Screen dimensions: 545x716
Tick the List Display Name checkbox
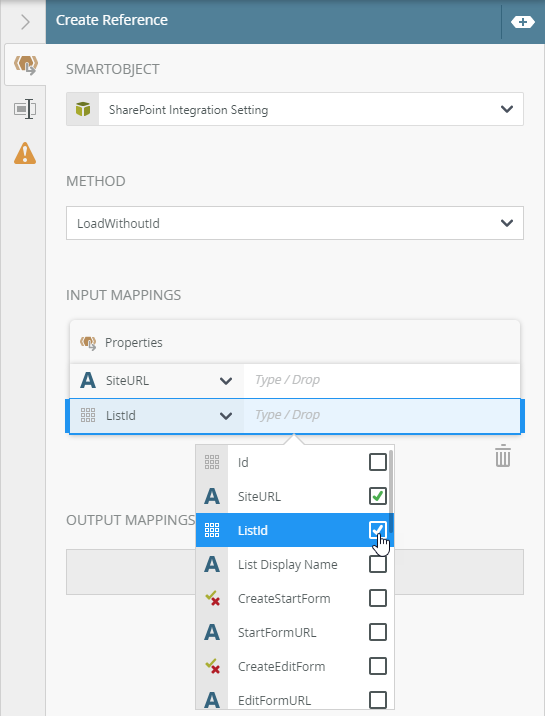[377, 564]
